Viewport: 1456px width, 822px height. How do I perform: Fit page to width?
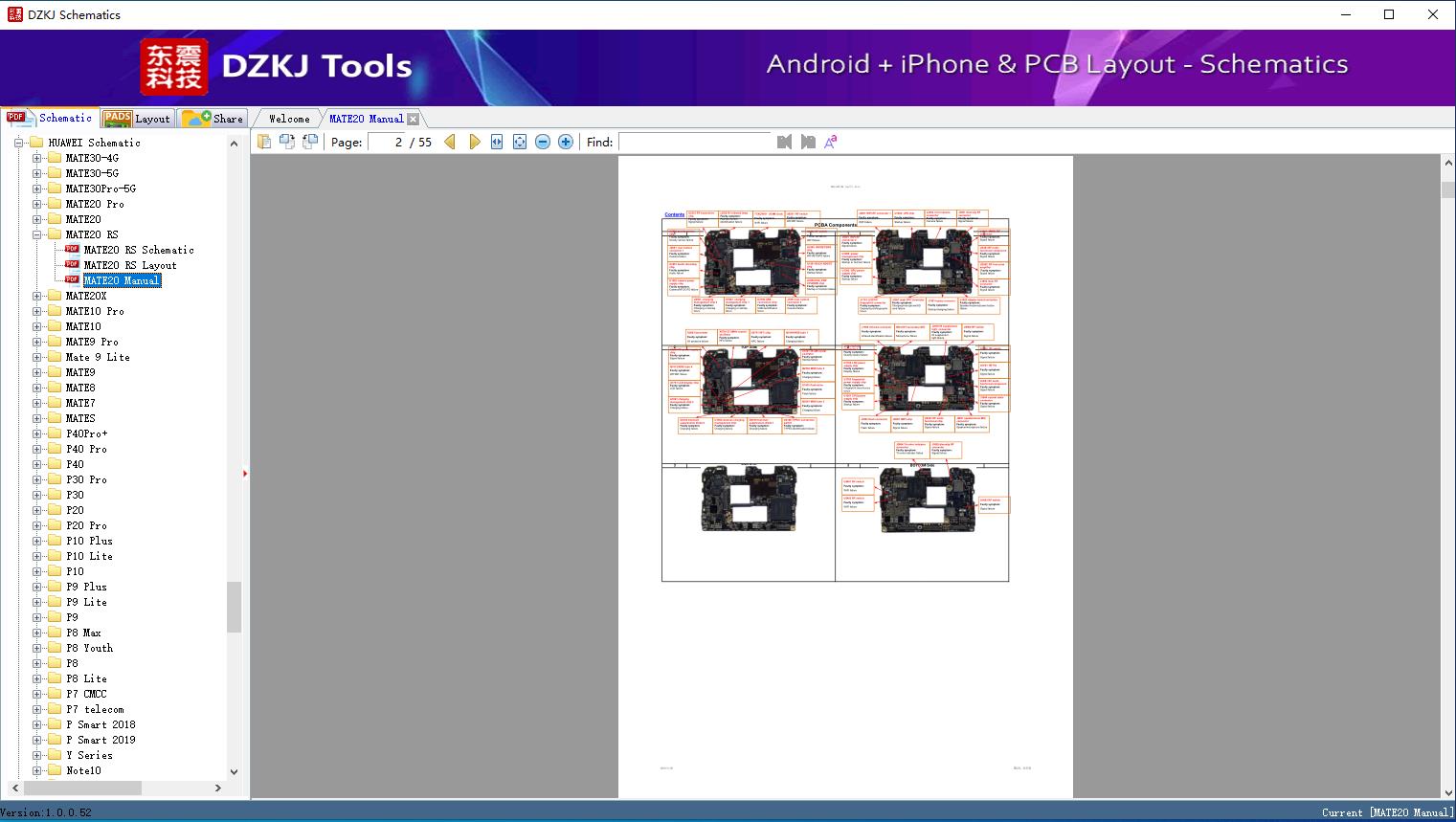[497, 142]
